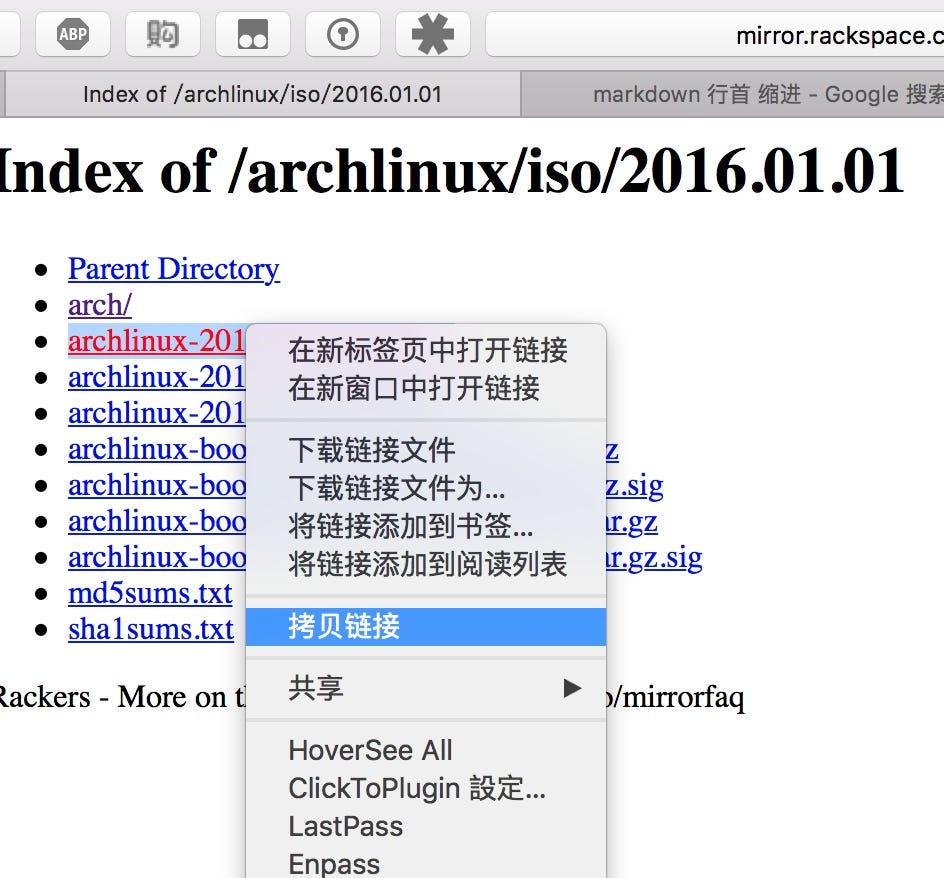The width and height of the screenshot is (944, 878).
Task: Select 下载链接文件 menu entry
Action: tap(426, 450)
